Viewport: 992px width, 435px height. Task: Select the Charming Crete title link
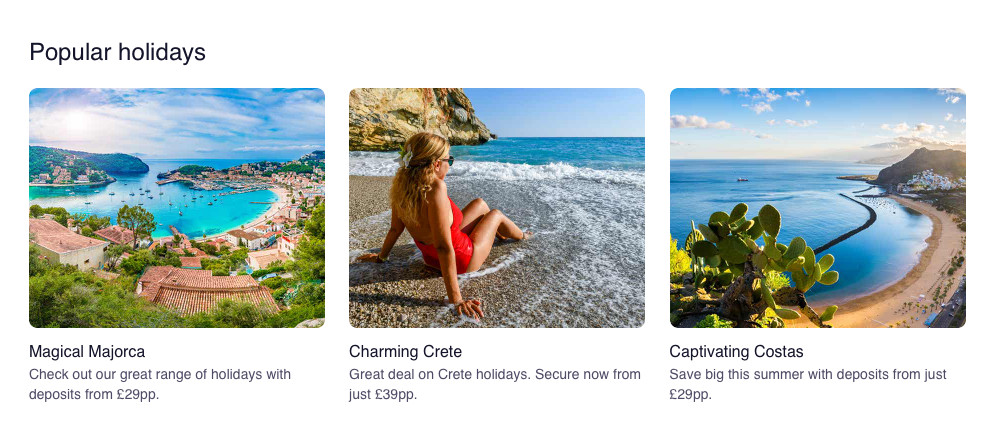[x=405, y=352]
